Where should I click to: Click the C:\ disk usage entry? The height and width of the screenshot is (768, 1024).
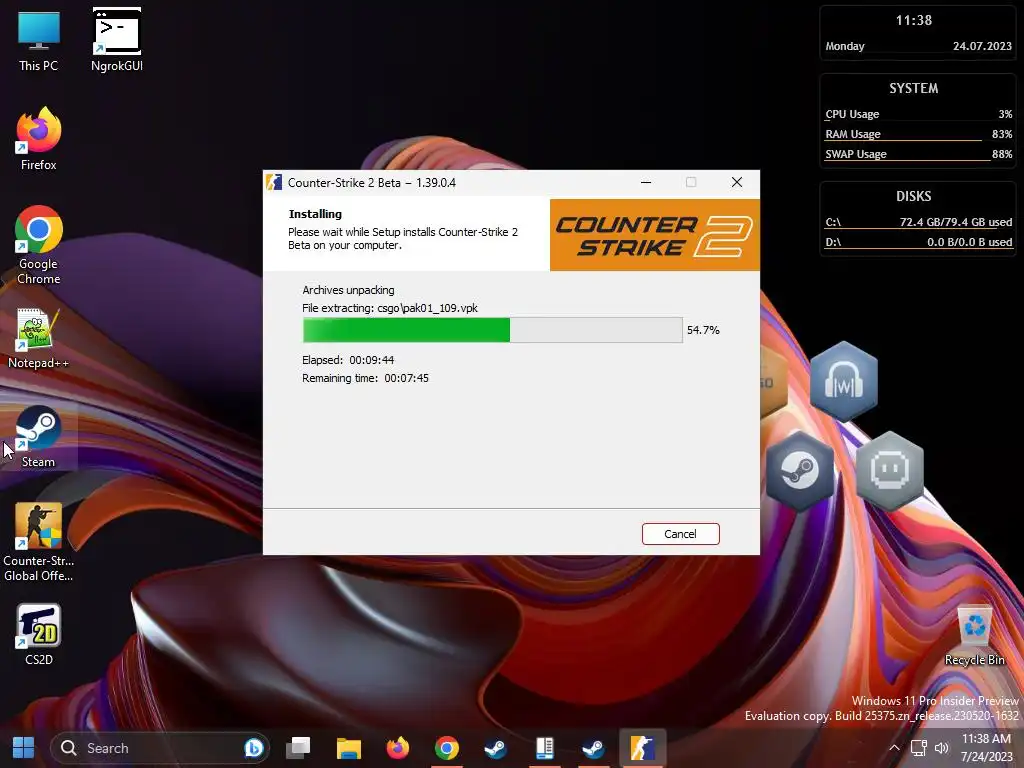918,223
